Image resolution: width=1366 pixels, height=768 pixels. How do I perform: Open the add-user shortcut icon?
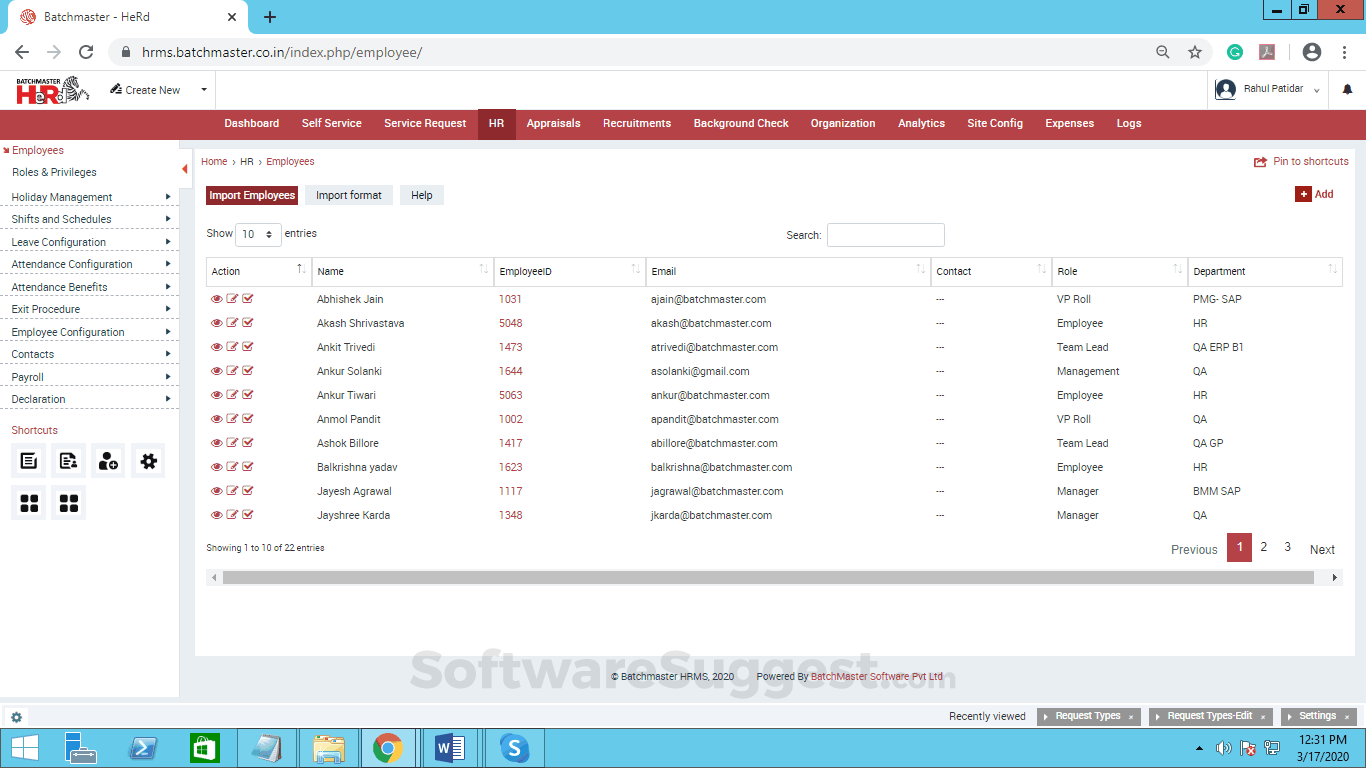point(108,461)
